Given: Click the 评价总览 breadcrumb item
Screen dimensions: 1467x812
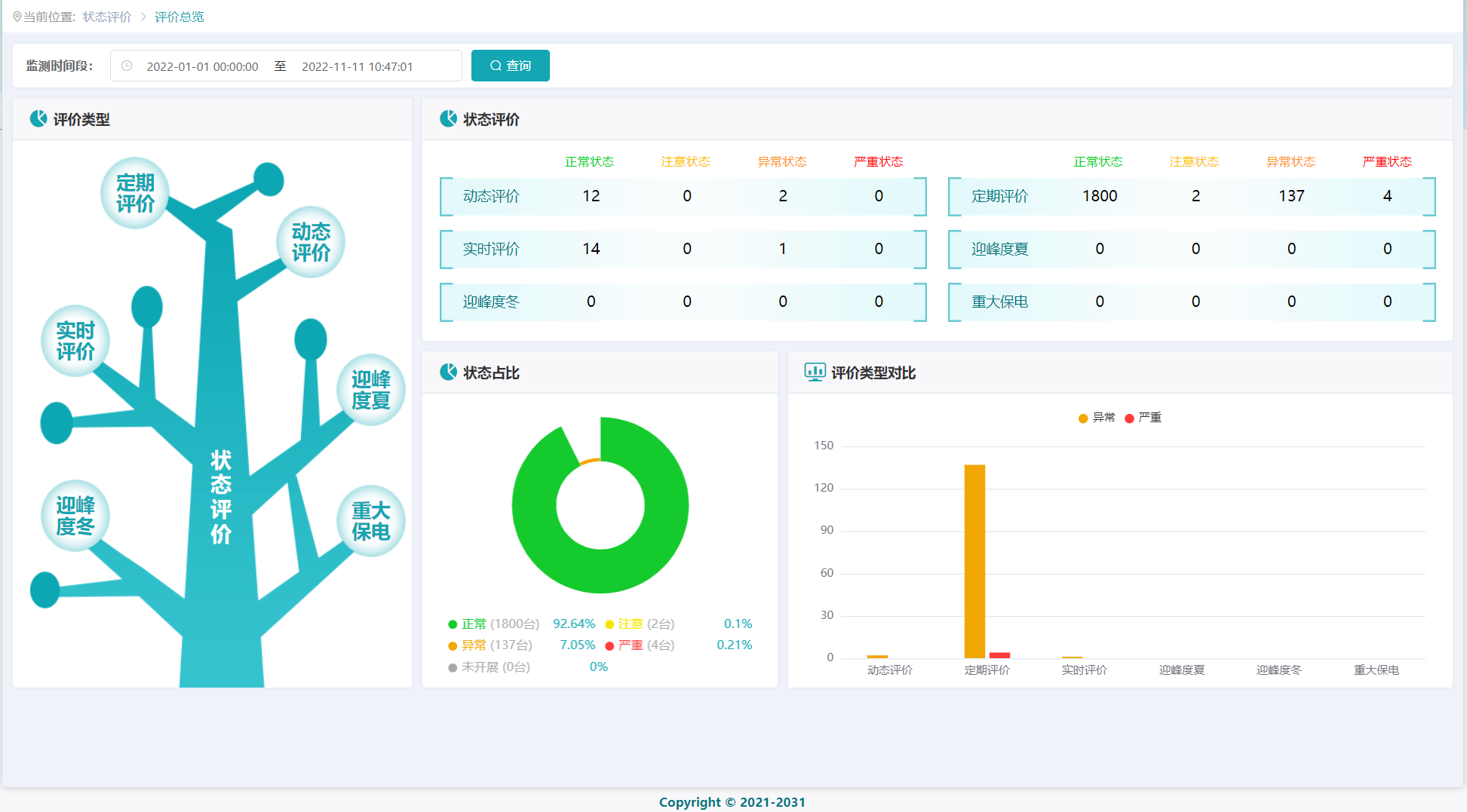Looking at the screenshot, I should pyautogui.click(x=180, y=17).
